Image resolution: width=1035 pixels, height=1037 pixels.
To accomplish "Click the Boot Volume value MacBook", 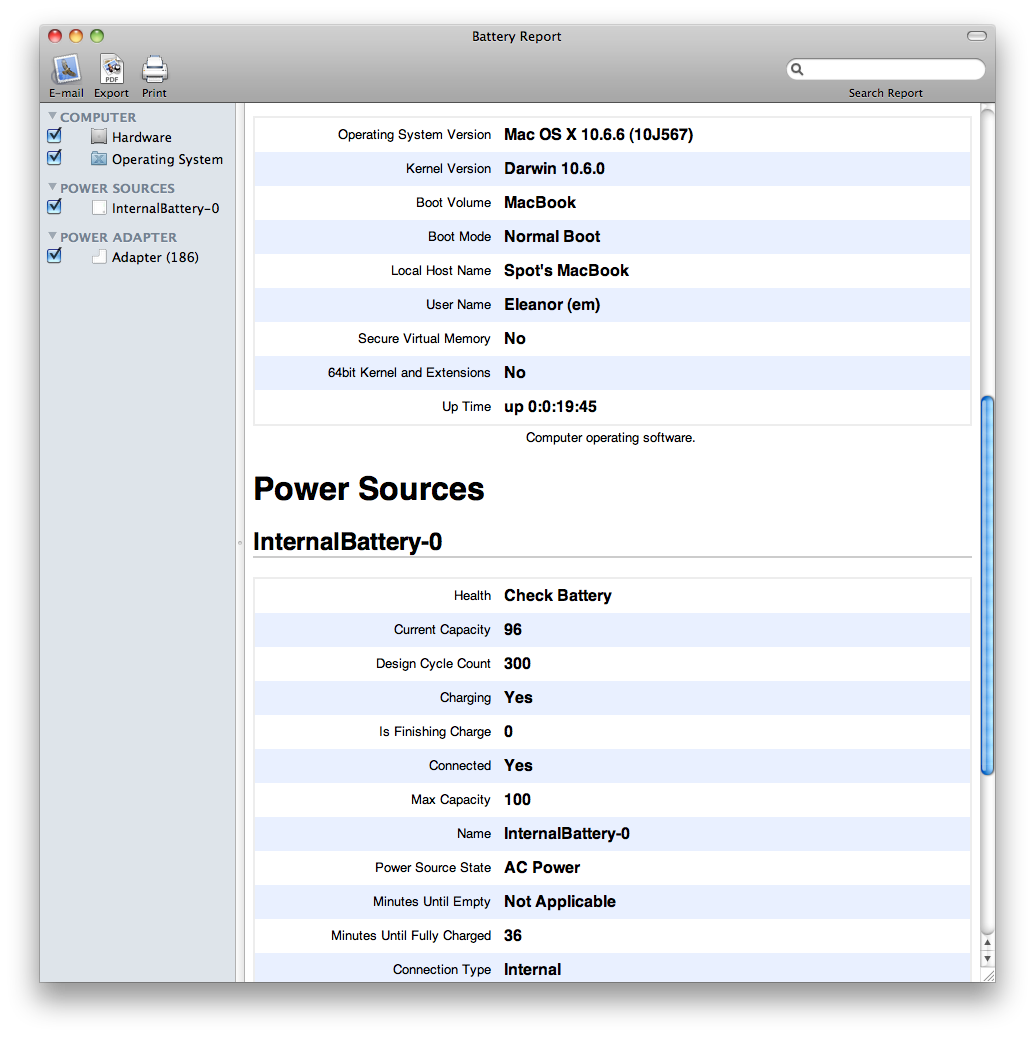I will pos(540,202).
